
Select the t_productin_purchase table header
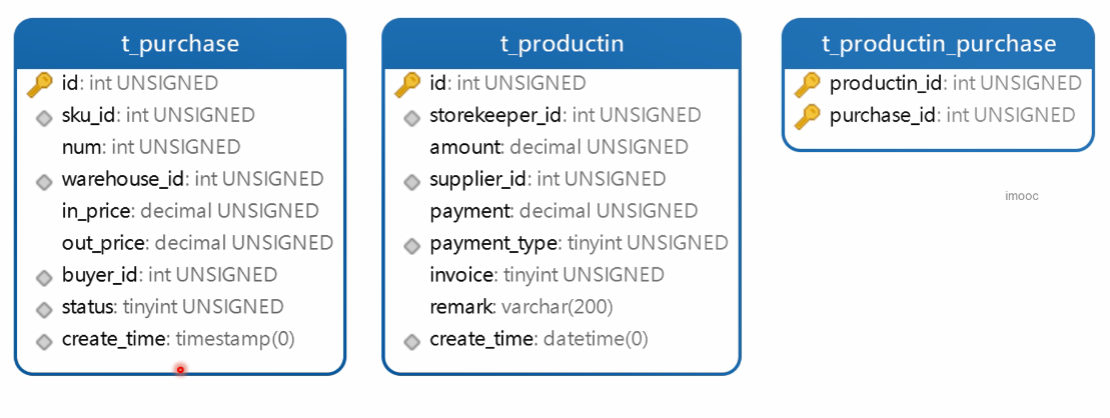click(x=938, y=44)
